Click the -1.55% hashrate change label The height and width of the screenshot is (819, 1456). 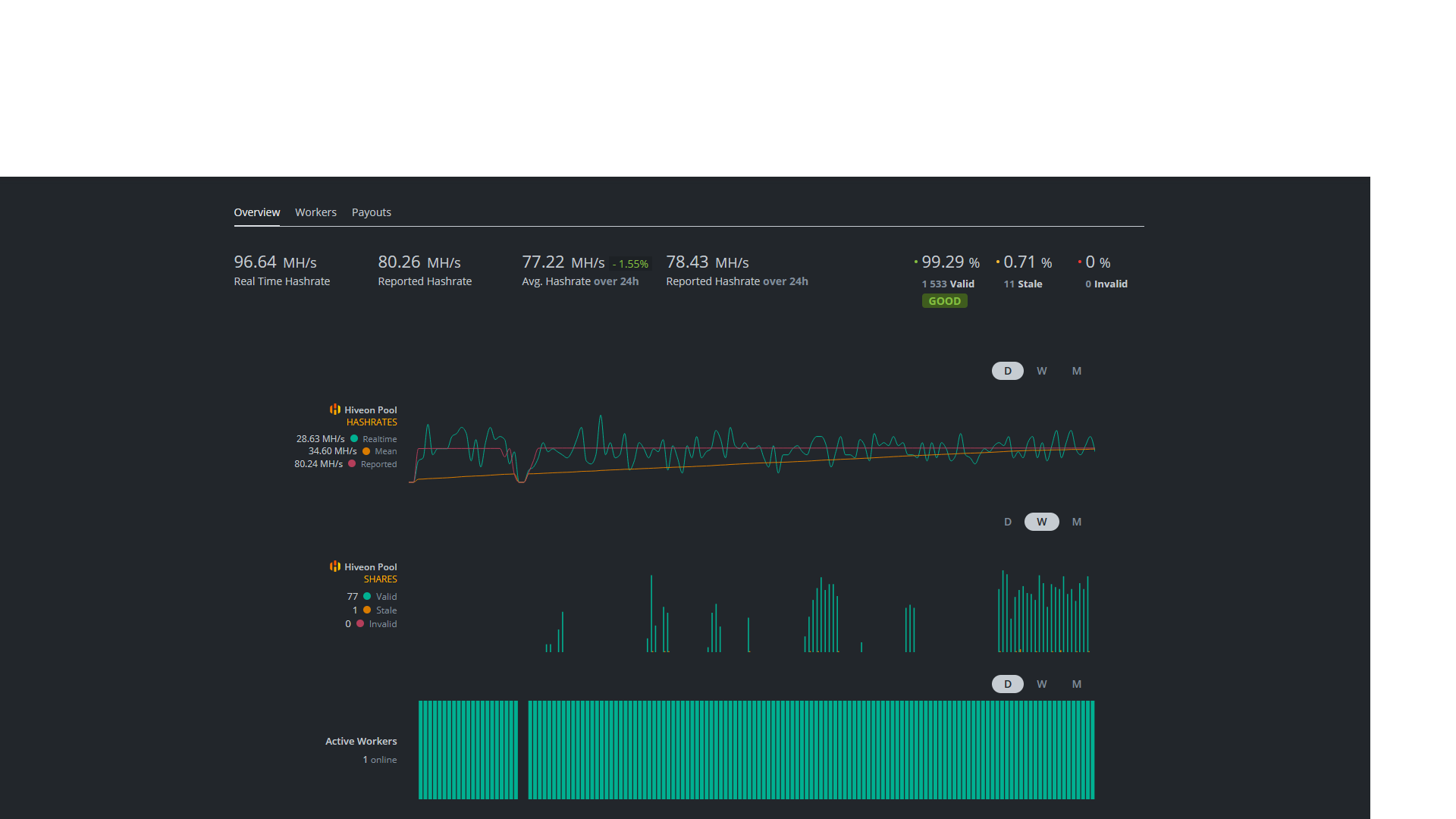point(632,264)
